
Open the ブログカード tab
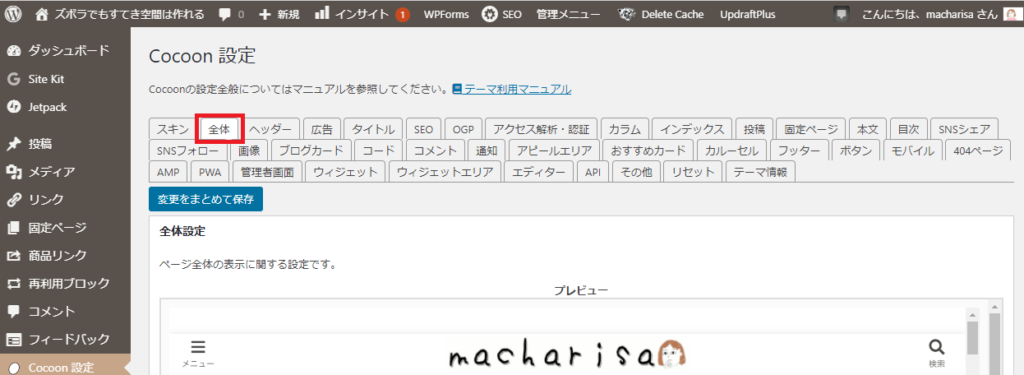(x=311, y=150)
